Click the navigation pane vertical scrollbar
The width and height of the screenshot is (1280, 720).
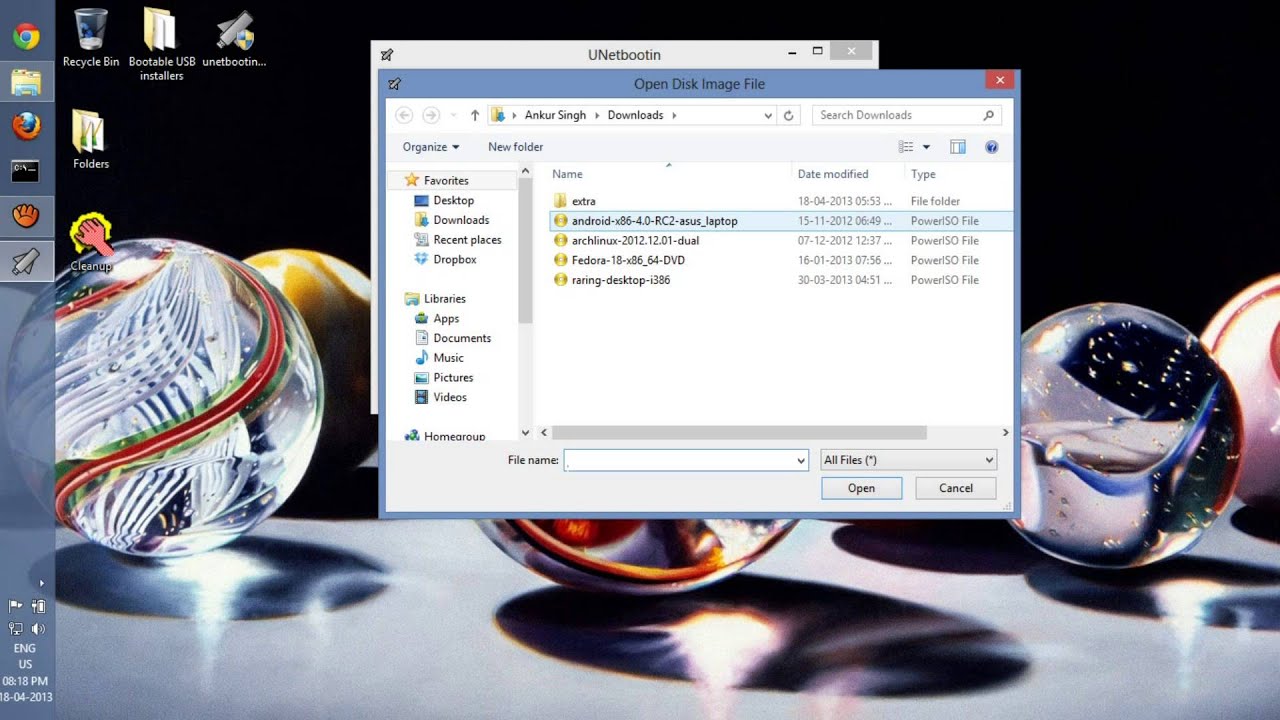click(526, 250)
